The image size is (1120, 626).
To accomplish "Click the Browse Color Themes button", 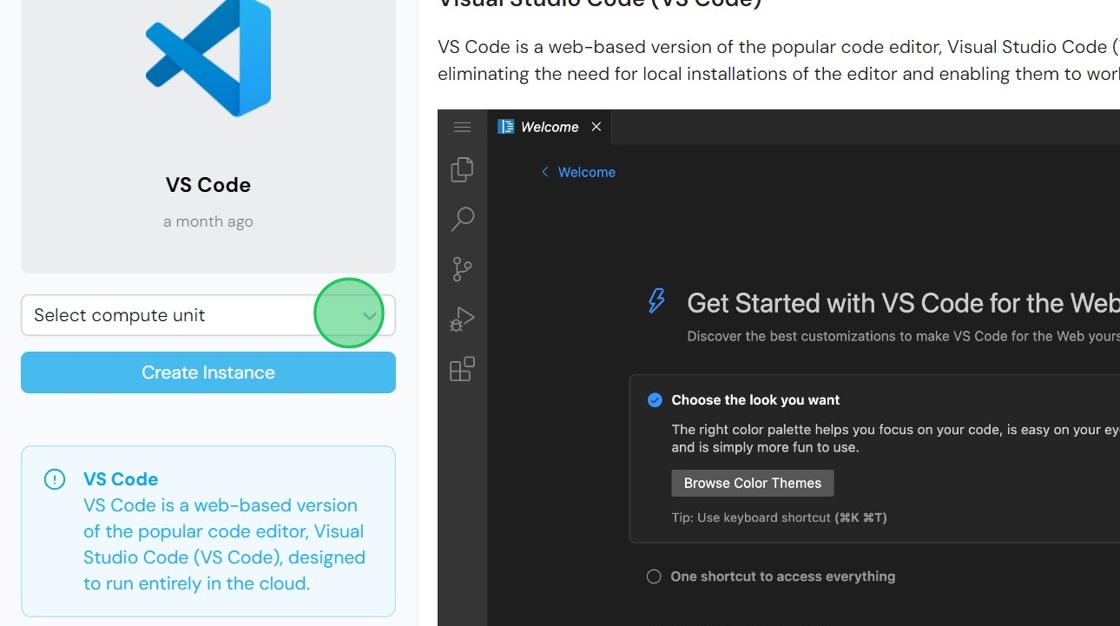I will (752, 483).
